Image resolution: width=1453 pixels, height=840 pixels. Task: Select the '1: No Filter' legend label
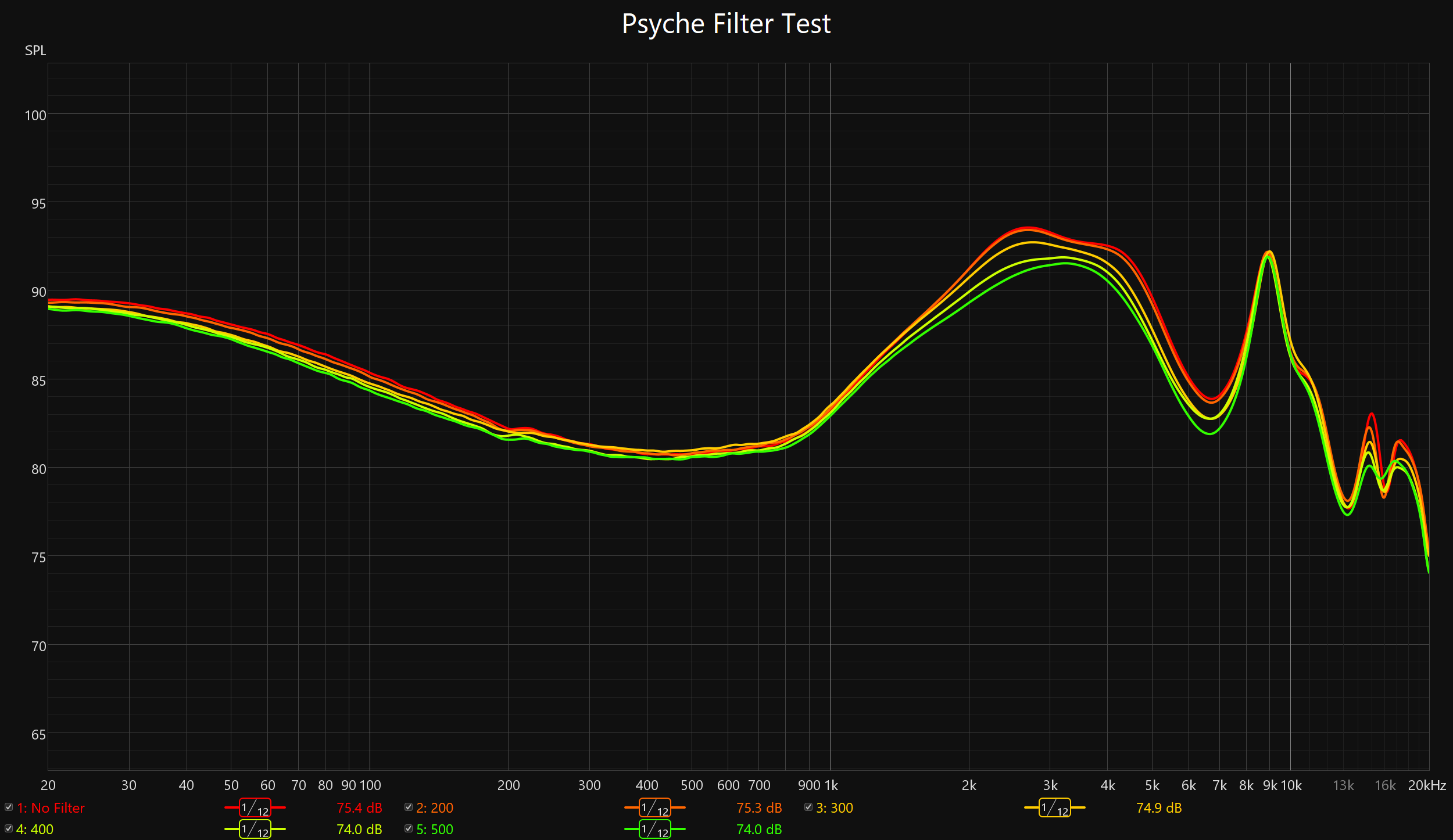(x=51, y=808)
